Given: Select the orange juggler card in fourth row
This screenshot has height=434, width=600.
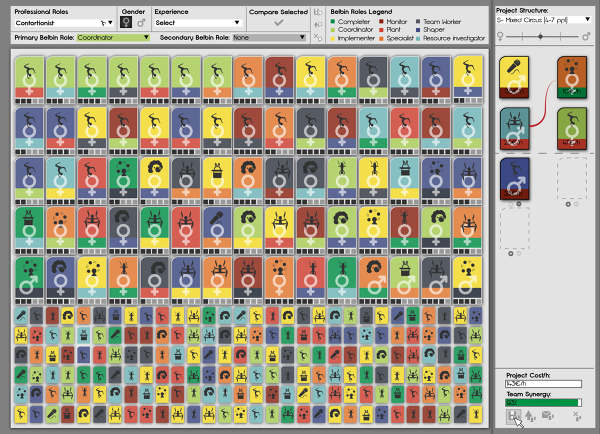Looking at the screenshot, I should click(x=61, y=230).
